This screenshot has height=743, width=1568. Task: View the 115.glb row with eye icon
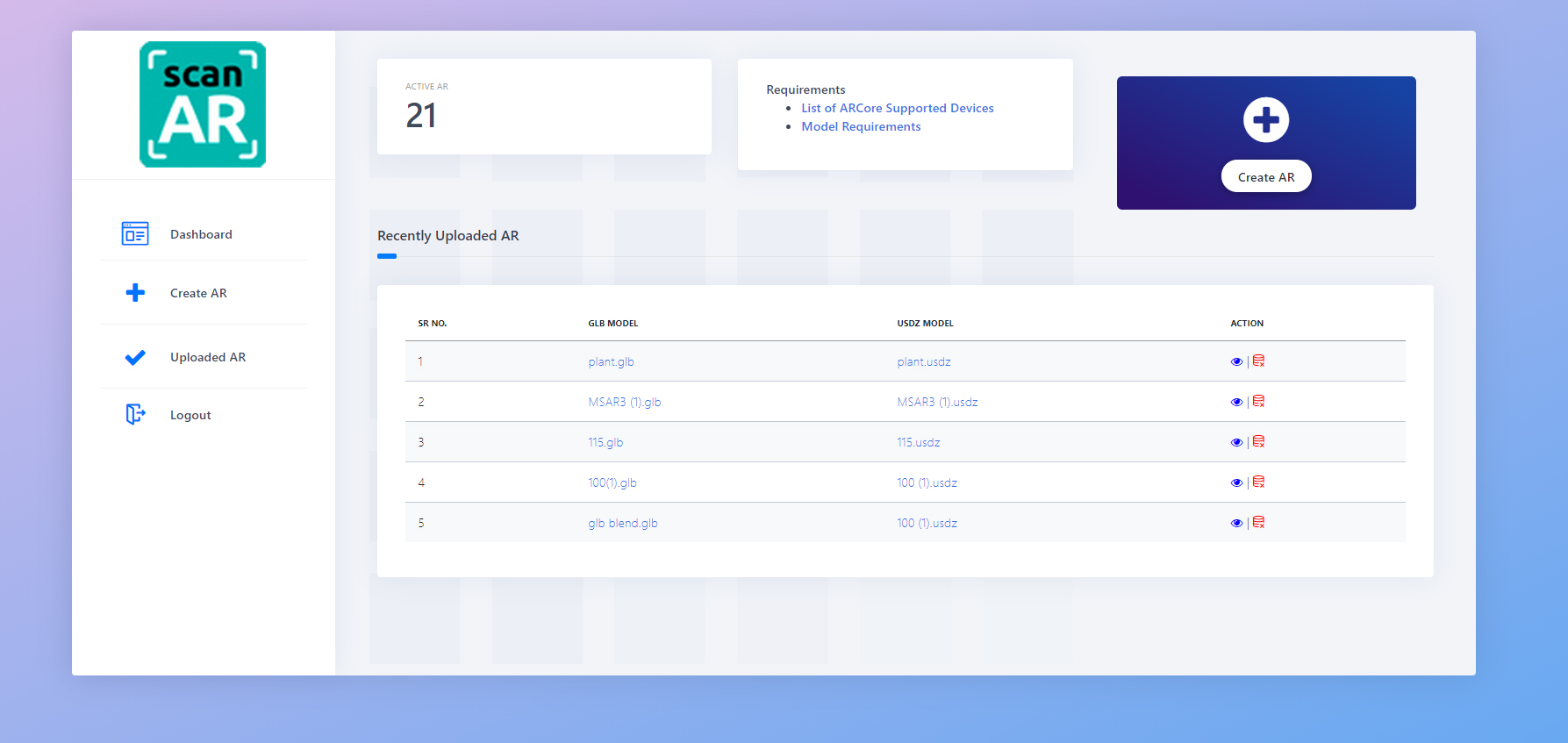(x=1236, y=442)
